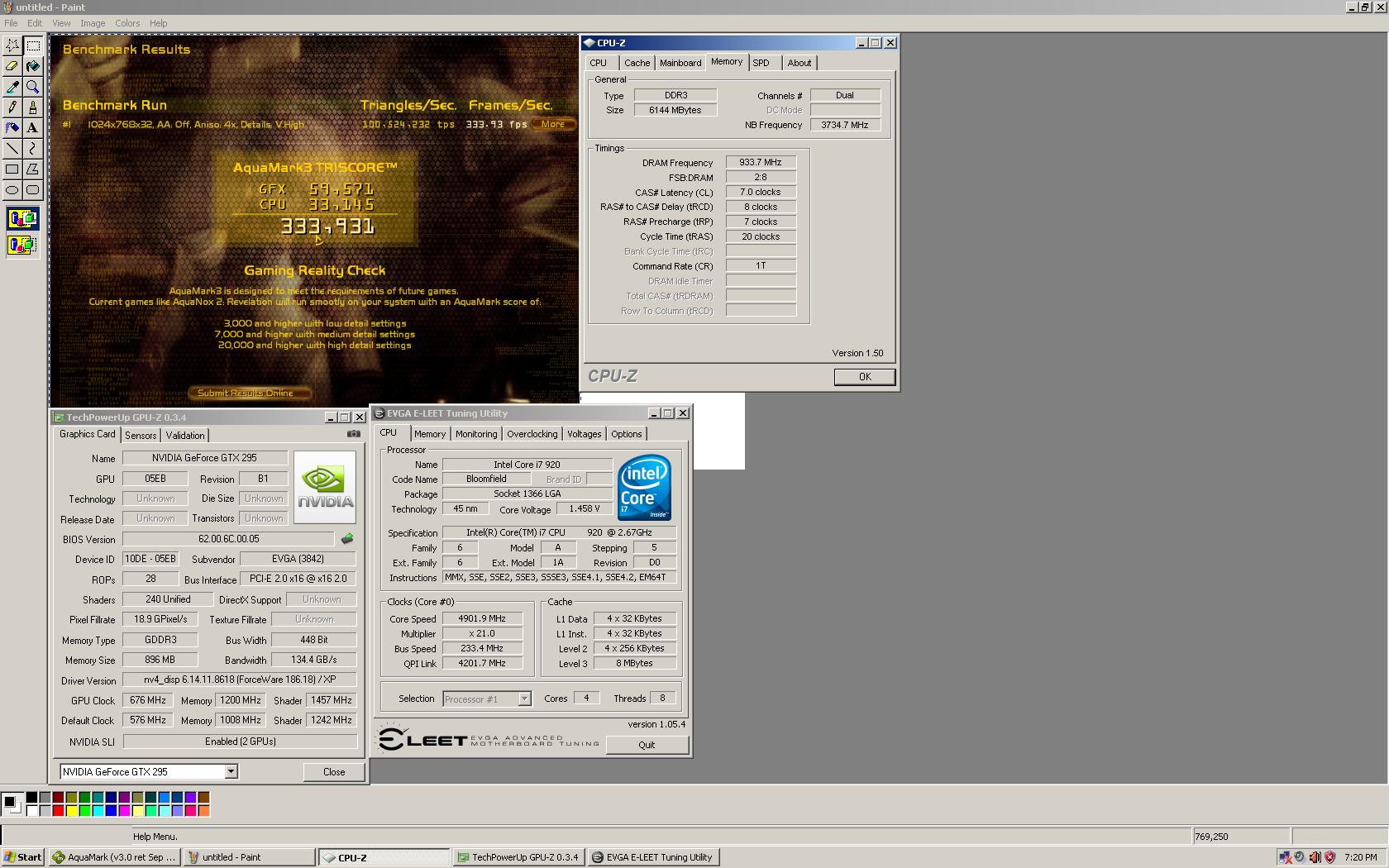Choose the Ellipse tool
Image resolution: width=1389 pixels, height=868 pixels.
tap(12, 190)
